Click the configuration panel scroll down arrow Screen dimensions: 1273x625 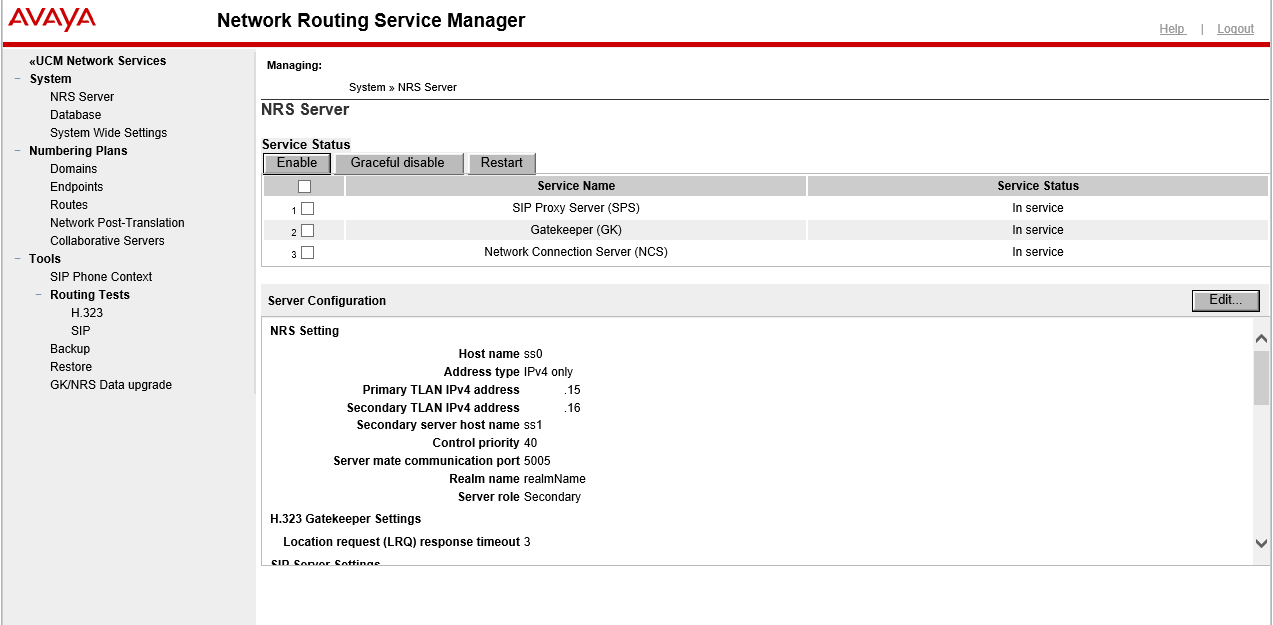pyautogui.click(x=1261, y=543)
